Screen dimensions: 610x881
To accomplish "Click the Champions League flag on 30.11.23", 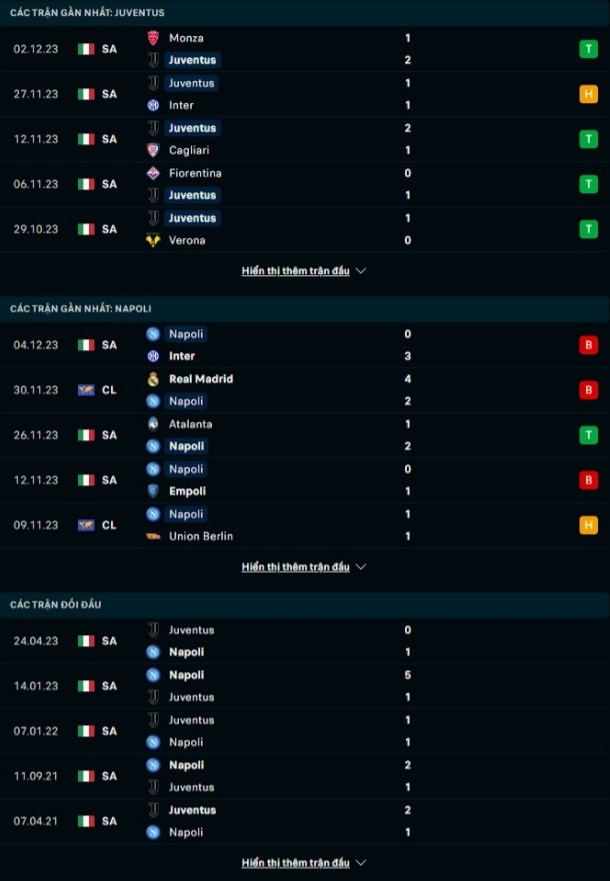I will pyautogui.click(x=86, y=390).
